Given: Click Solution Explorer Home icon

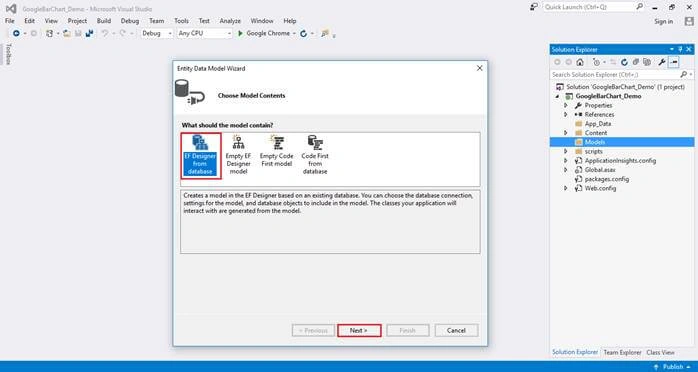Looking at the screenshot, I should click(580, 62).
